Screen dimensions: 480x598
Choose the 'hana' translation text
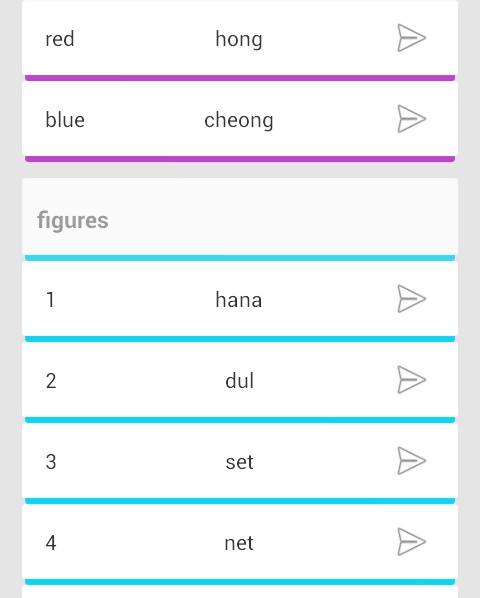click(x=239, y=300)
